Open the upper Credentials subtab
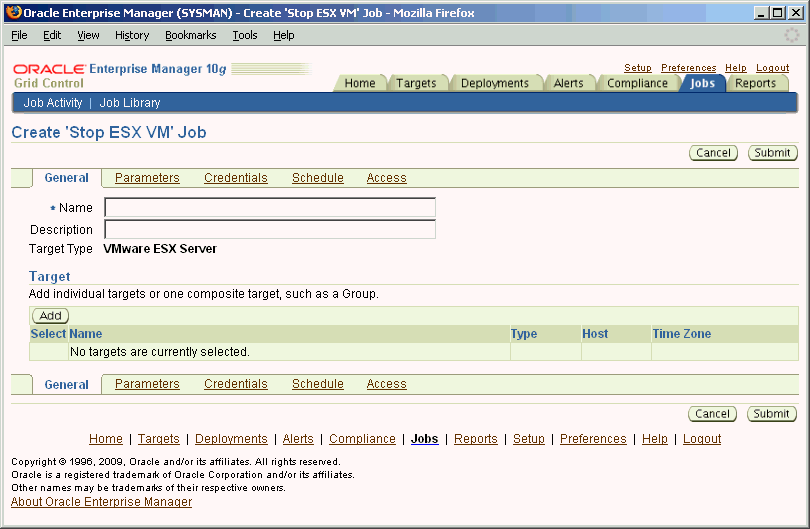The height and width of the screenshot is (529, 810). 236,178
